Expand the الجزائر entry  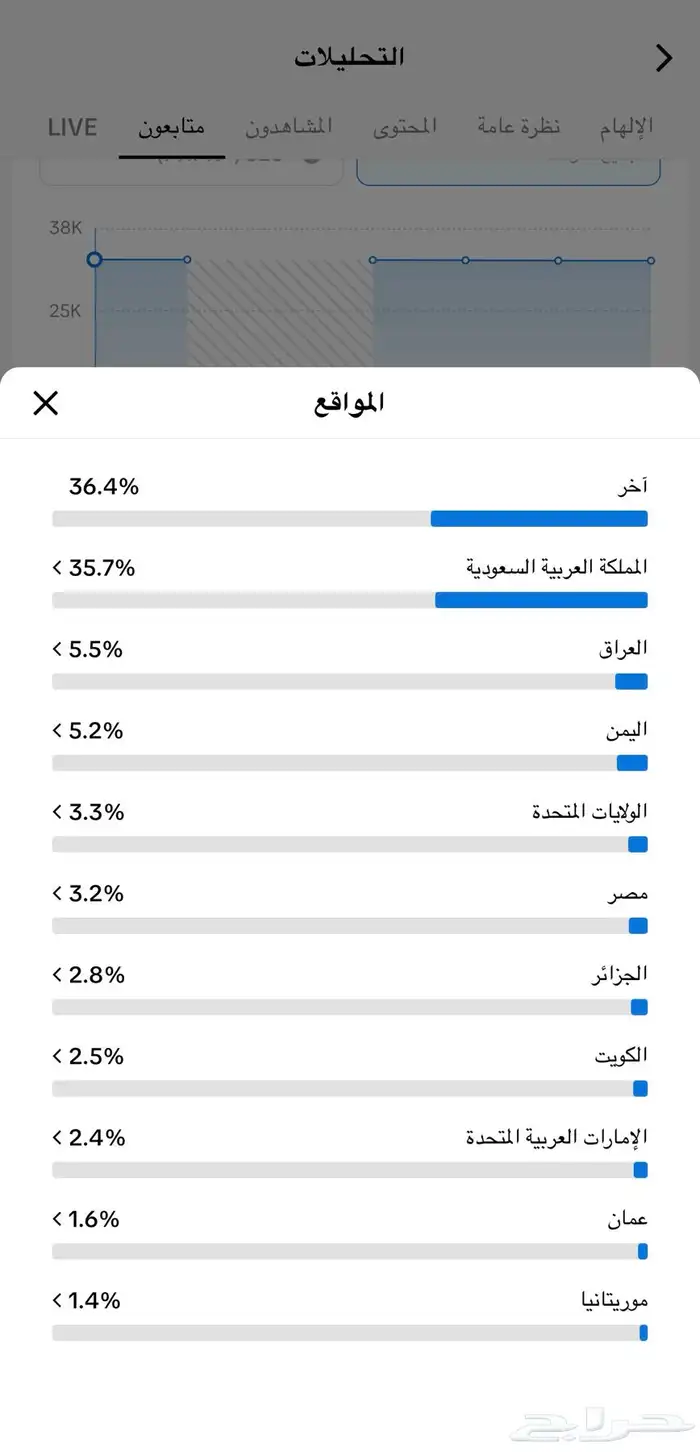[x=57, y=975]
